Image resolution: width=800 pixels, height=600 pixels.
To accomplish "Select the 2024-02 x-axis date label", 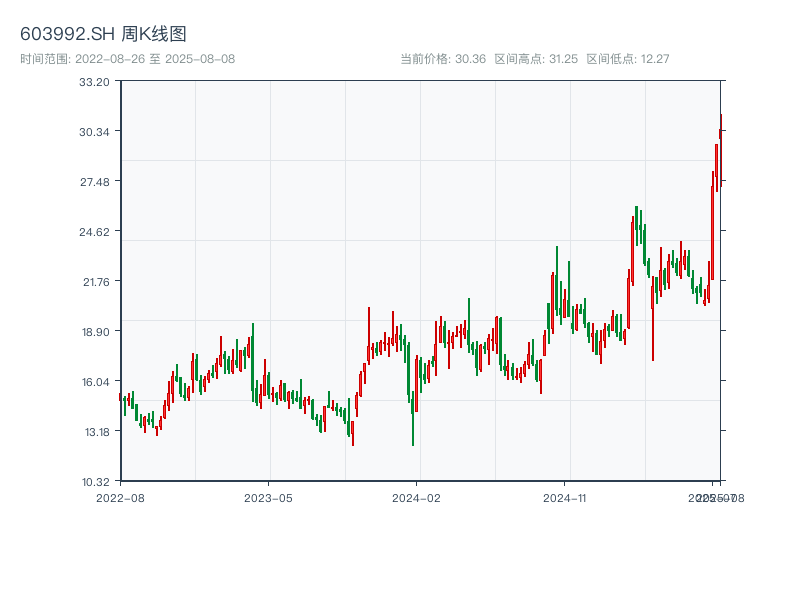I will (x=417, y=497).
